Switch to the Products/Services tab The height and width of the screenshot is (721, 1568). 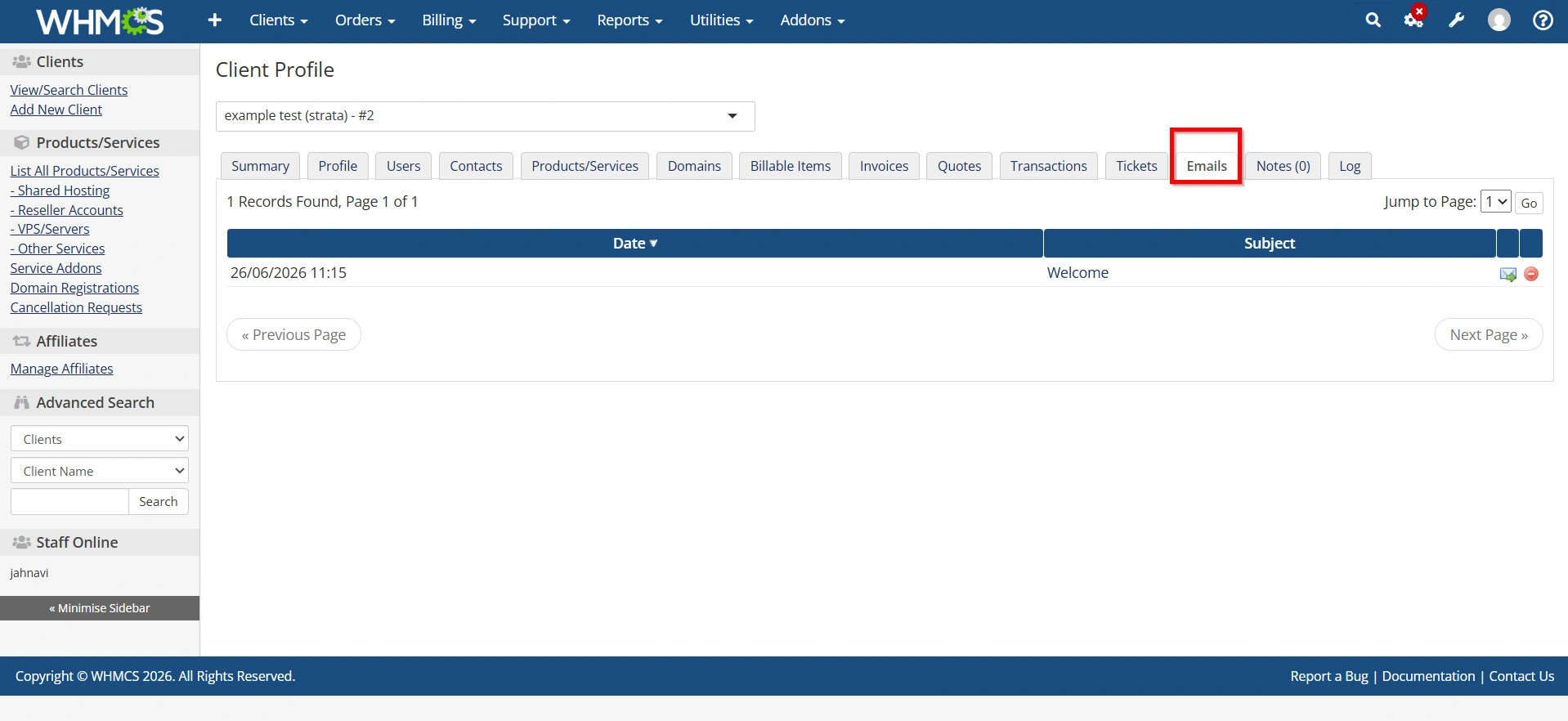585,166
